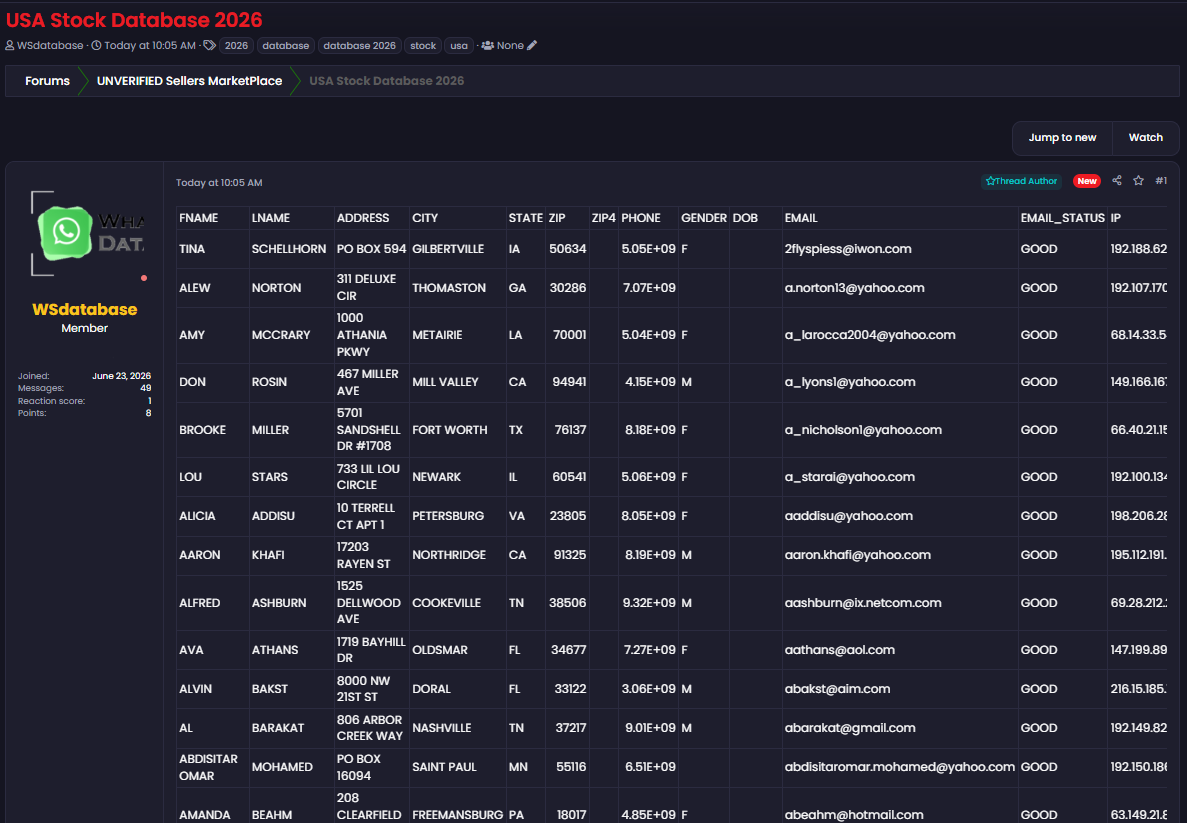
Task: Click the clock icon beside thread date
Action: click(x=96, y=45)
